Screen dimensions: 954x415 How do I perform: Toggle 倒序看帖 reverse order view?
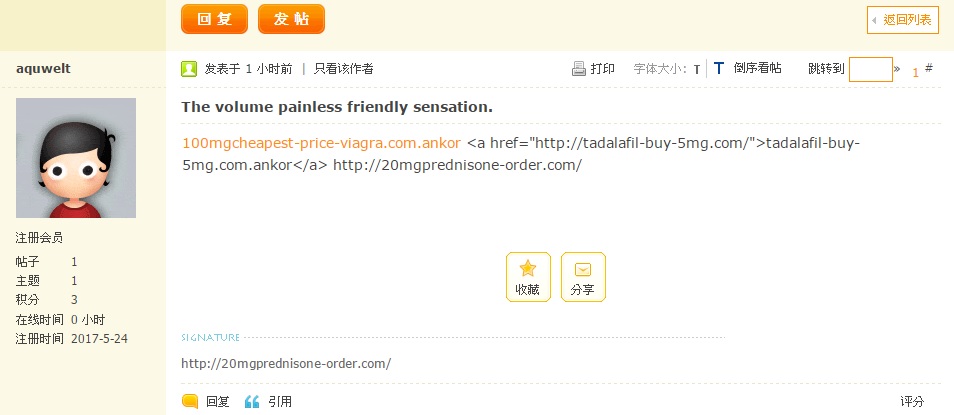click(756, 69)
